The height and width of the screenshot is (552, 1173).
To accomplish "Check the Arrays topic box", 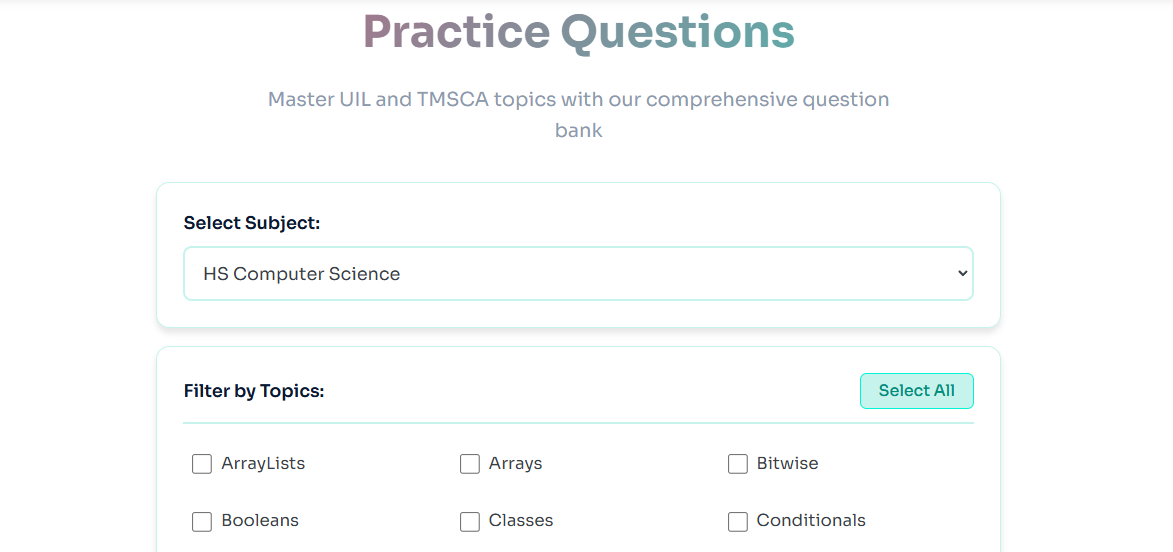I will [x=470, y=464].
